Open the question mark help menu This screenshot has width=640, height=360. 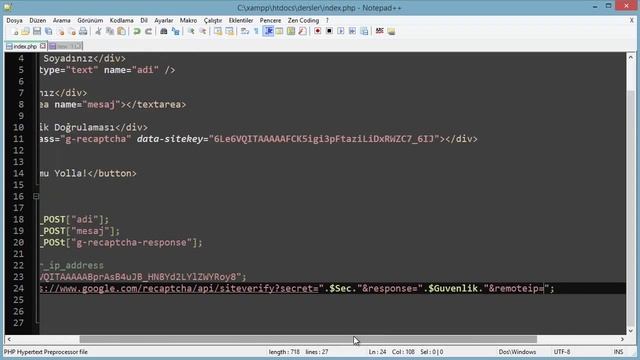pos(327,20)
